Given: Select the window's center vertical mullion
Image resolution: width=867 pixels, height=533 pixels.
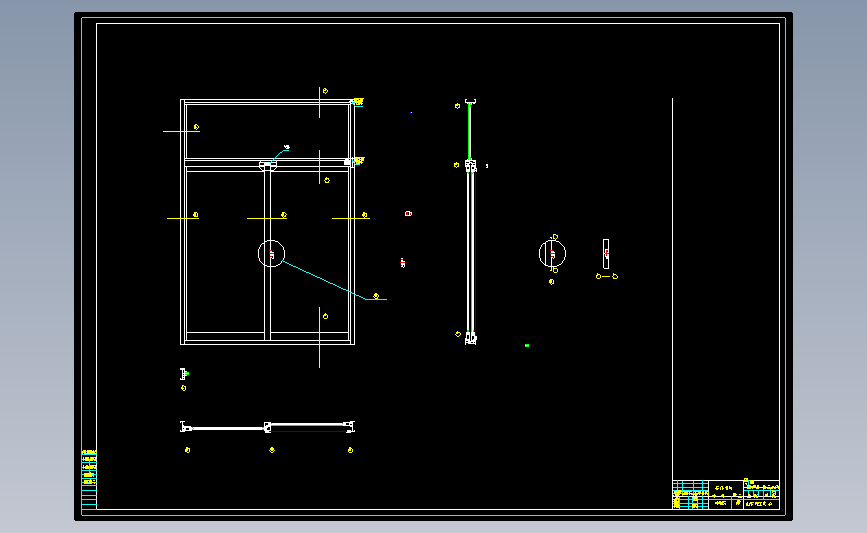Looking at the screenshot, I should 268,252.
